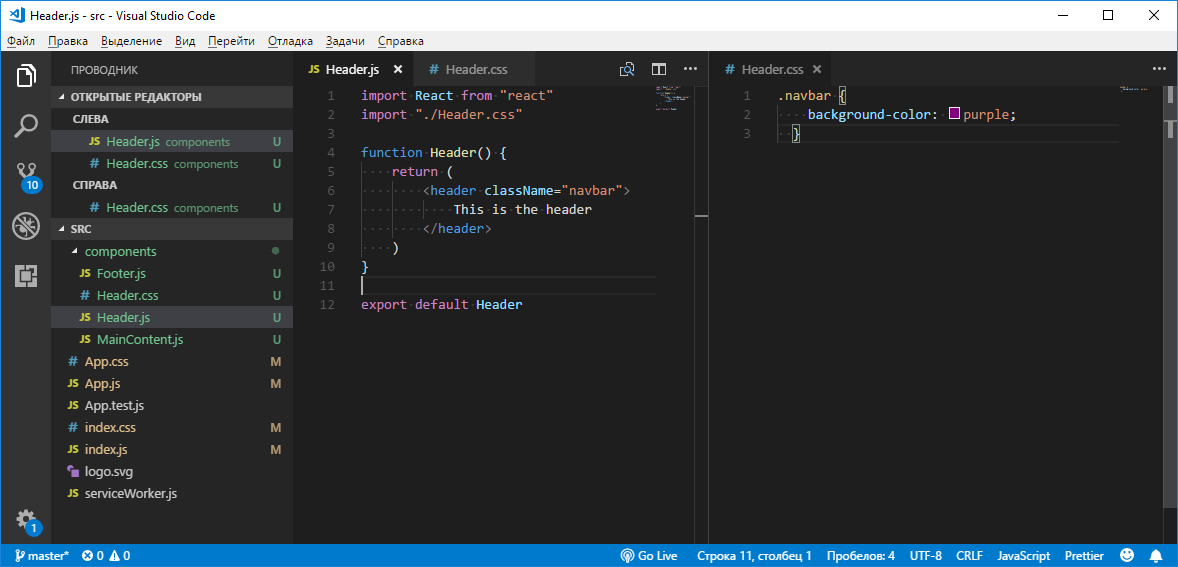1178x567 pixels.
Task: Click the errors and warnings status indicator
Action: tap(106, 556)
